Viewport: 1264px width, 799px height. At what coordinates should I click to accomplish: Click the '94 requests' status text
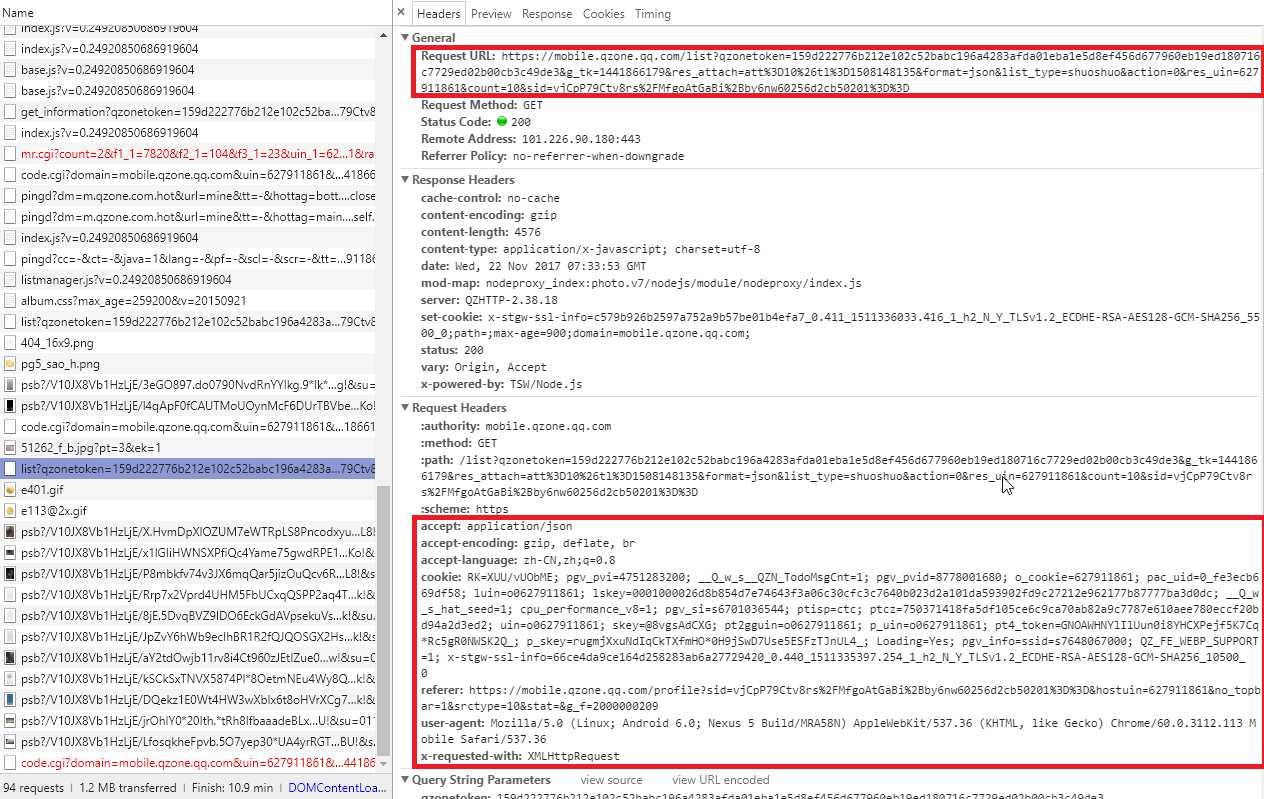32,788
